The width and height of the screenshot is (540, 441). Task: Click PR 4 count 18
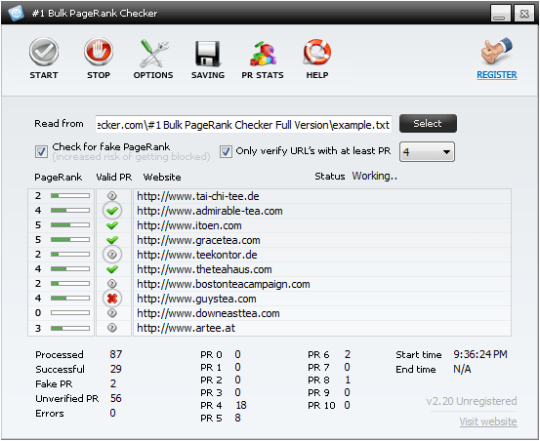[x=241, y=405]
